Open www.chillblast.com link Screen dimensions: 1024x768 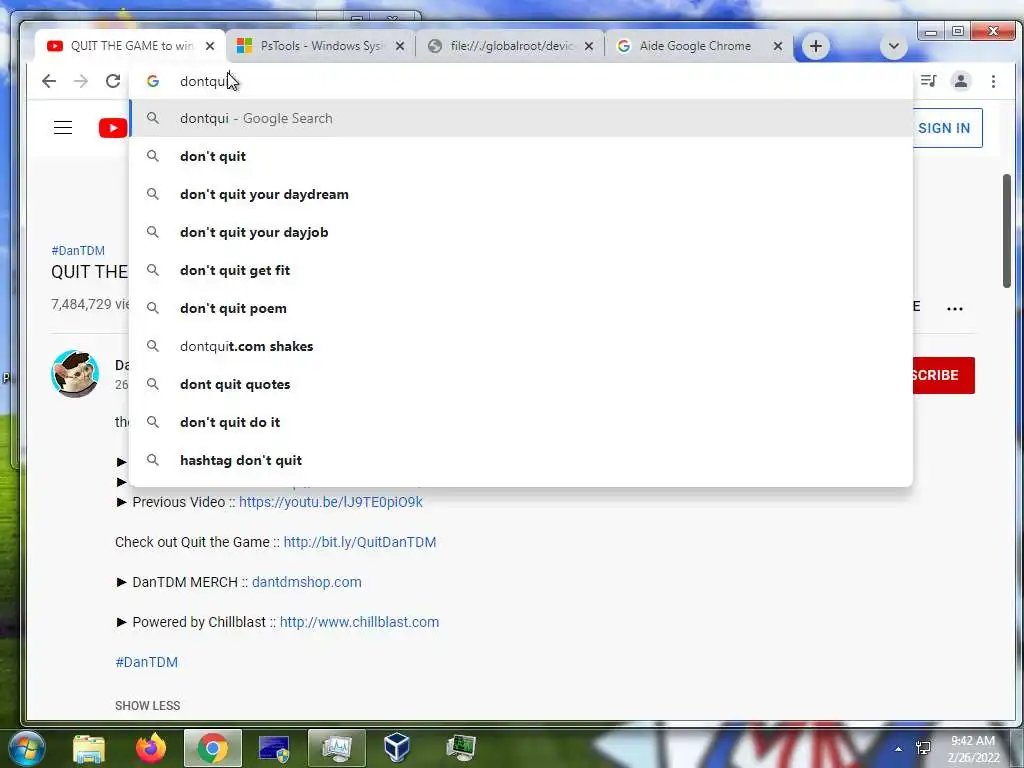[x=359, y=622]
